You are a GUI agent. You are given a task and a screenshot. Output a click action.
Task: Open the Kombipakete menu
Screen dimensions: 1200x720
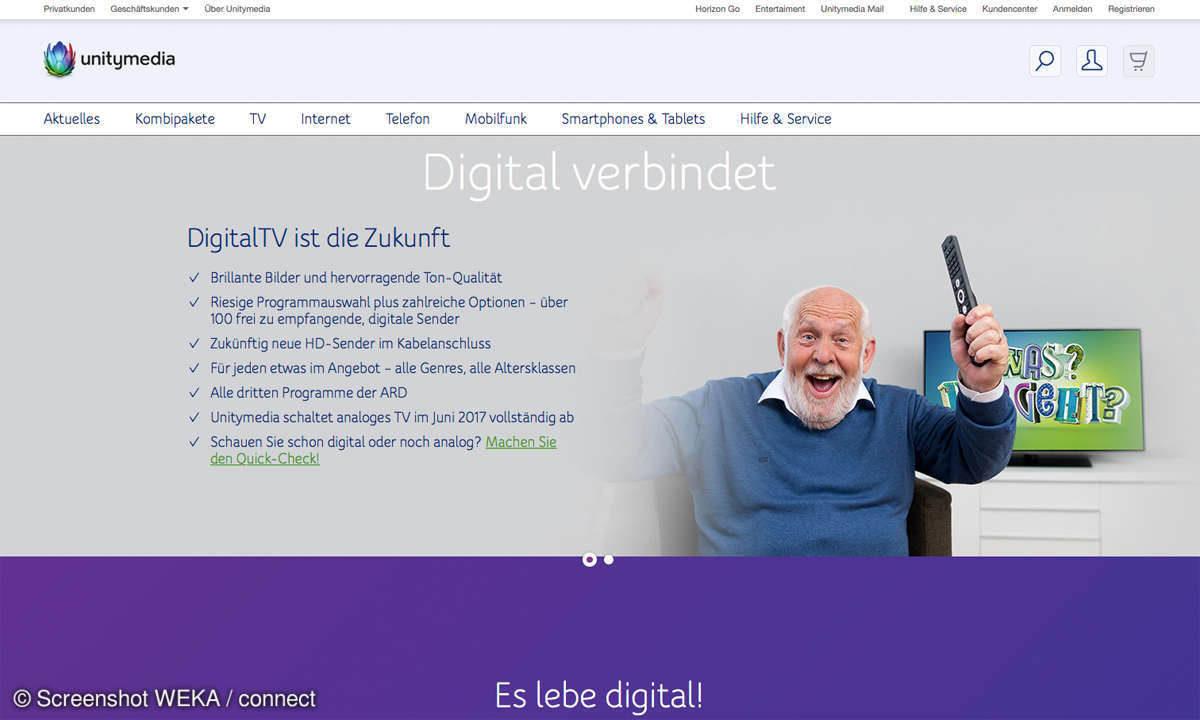click(x=175, y=118)
